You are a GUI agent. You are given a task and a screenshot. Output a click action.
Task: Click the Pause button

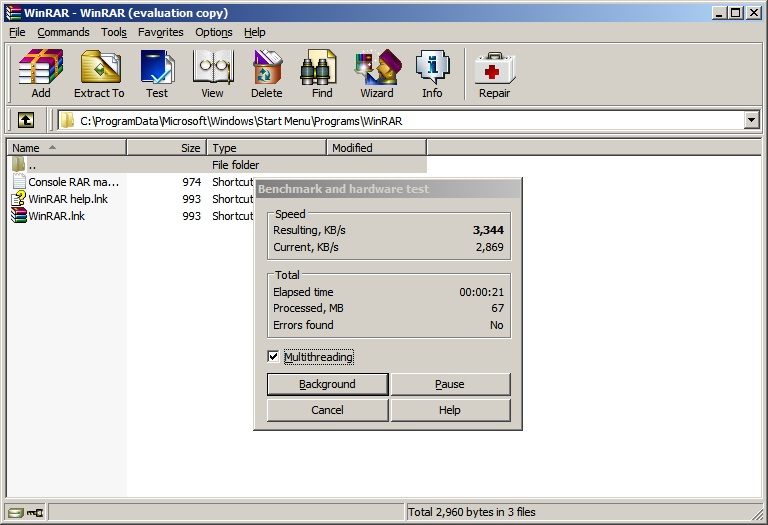[x=450, y=384]
